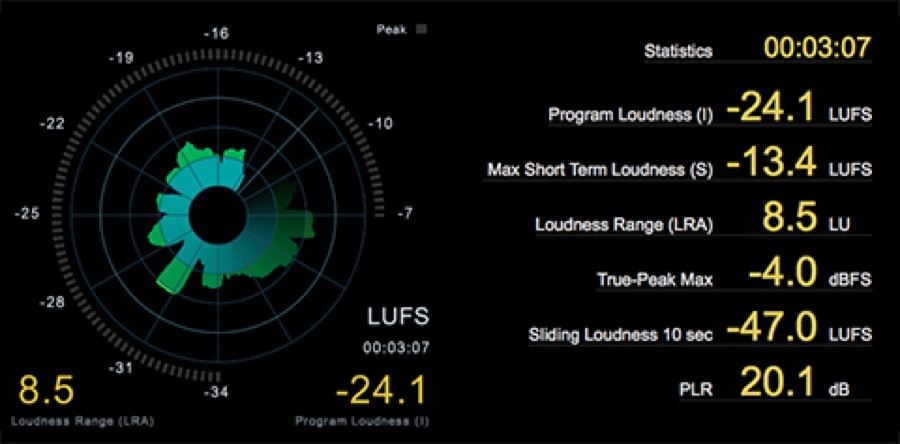Select the Max Short Term Loudness (S) label
The width and height of the screenshot is (900, 444).
(x=600, y=170)
